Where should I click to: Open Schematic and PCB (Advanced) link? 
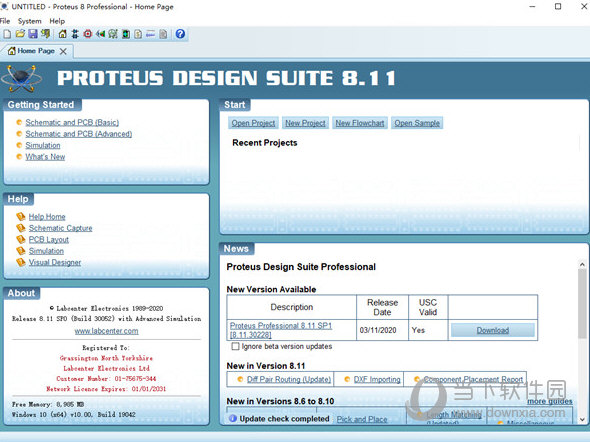tap(79, 134)
